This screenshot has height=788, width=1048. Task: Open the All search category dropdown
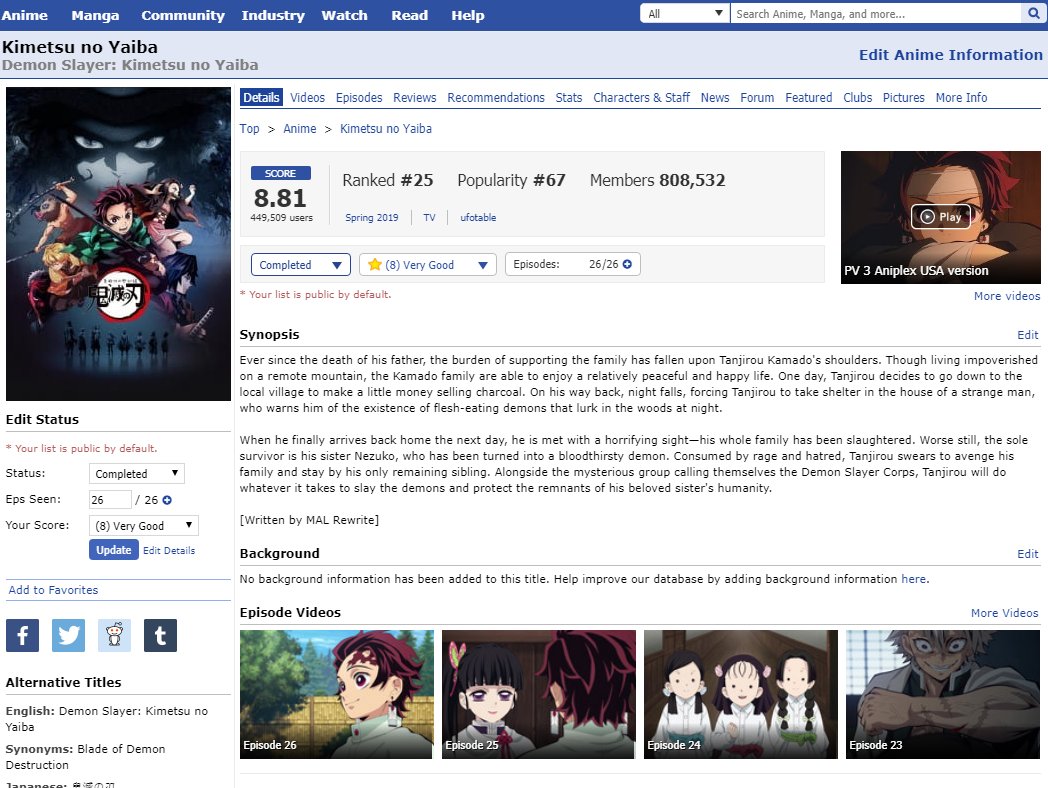(685, 13)
